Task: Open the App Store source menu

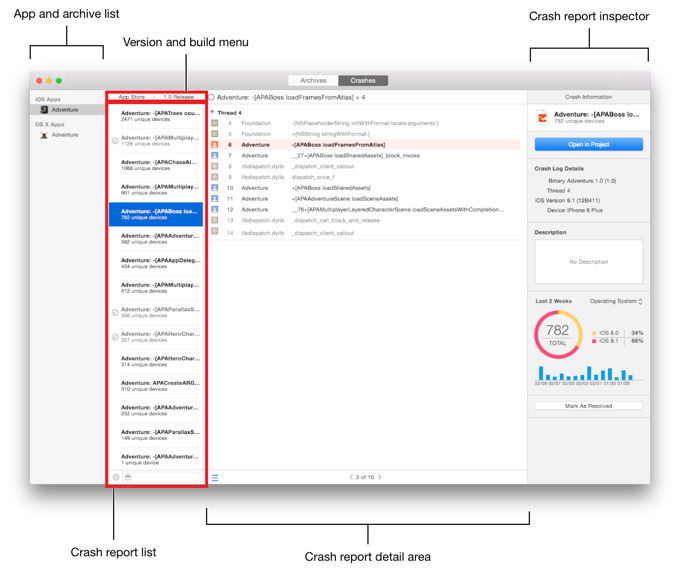Action: 131,97
